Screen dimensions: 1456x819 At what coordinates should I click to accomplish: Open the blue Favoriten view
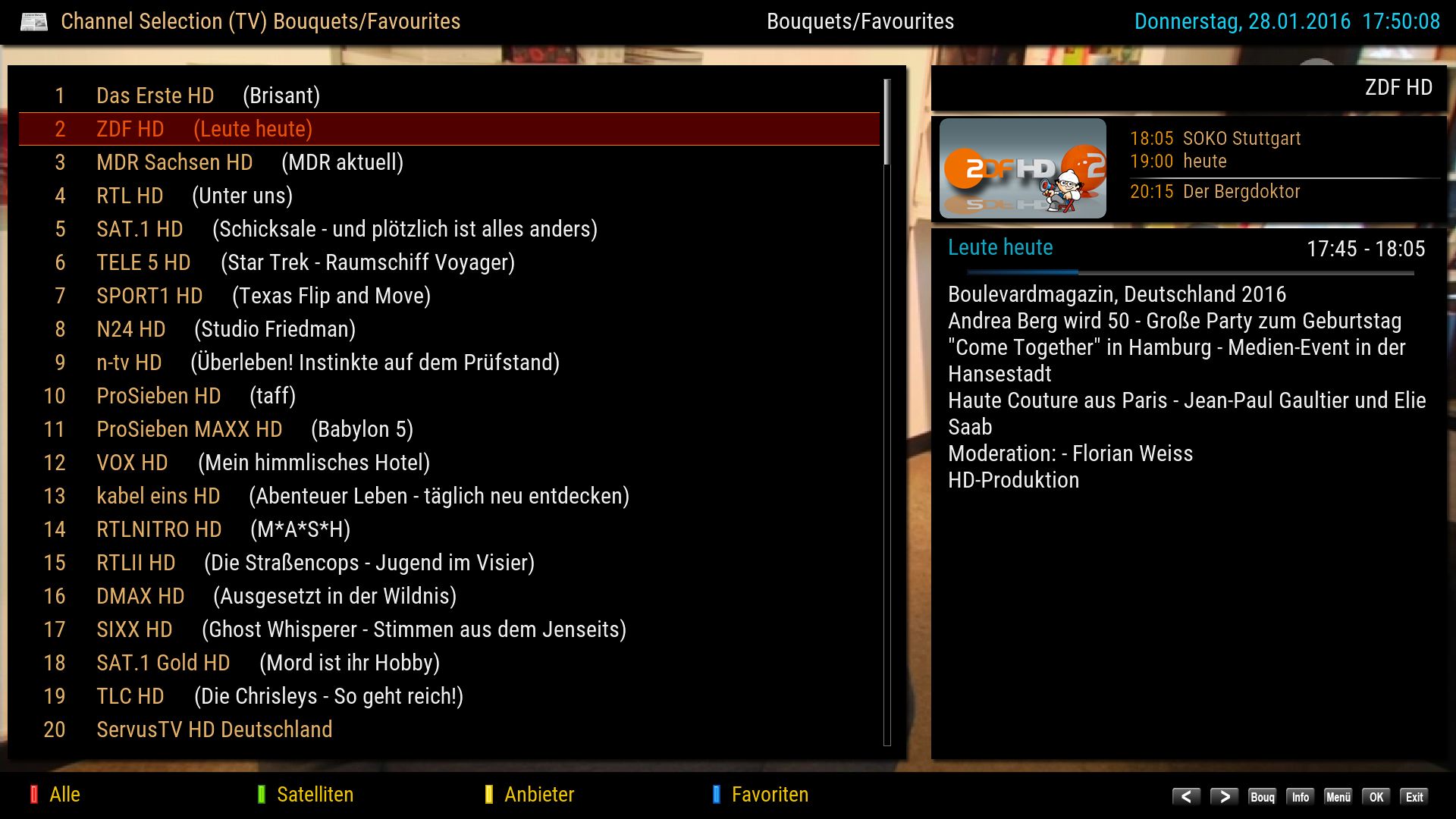coord(761,794)
